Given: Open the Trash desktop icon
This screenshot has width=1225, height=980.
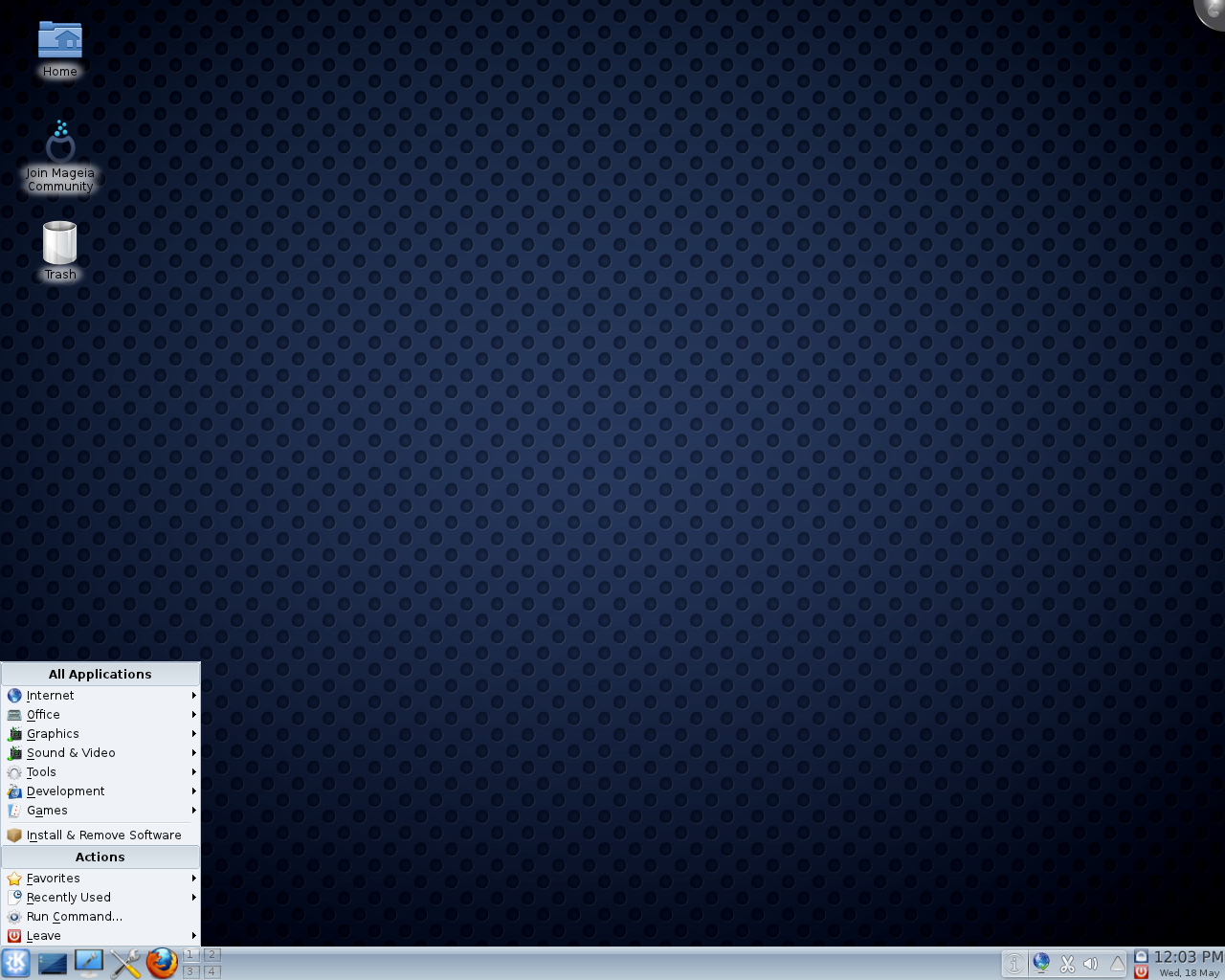Looking at the screenshot, I should coord(60,251).
